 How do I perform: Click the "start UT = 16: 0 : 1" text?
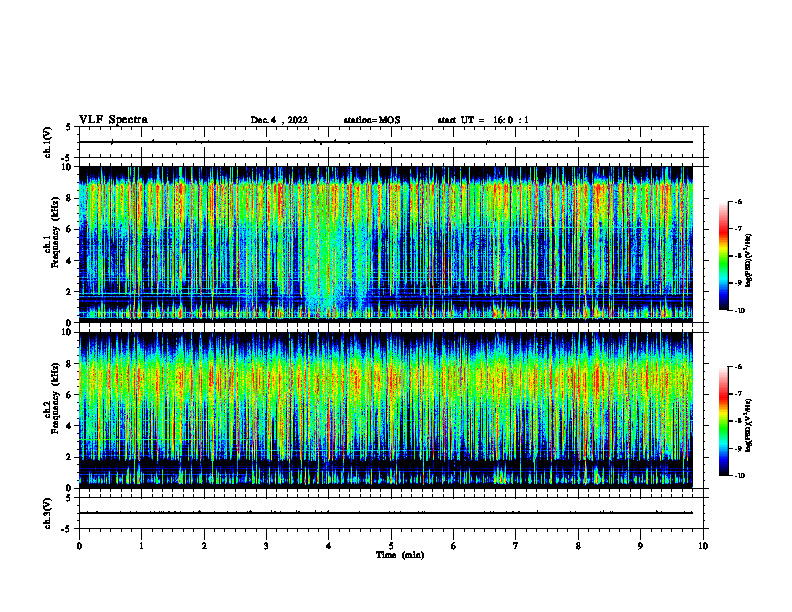483,120
